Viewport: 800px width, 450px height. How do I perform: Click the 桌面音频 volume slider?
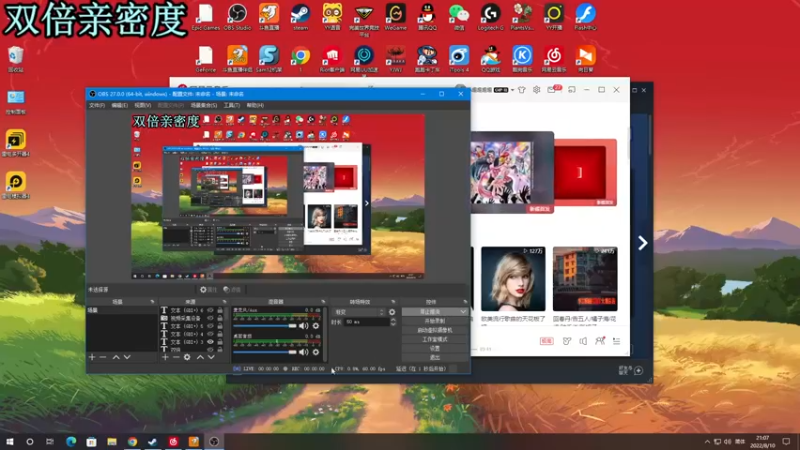click(x=264, y=352)
